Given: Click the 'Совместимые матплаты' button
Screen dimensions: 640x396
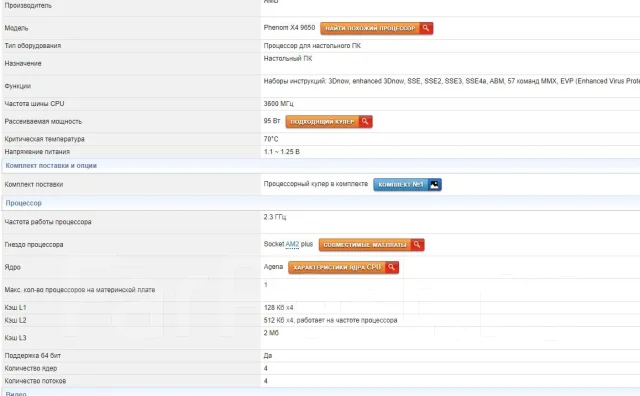Looking at the screenshot, I should 371,245.
